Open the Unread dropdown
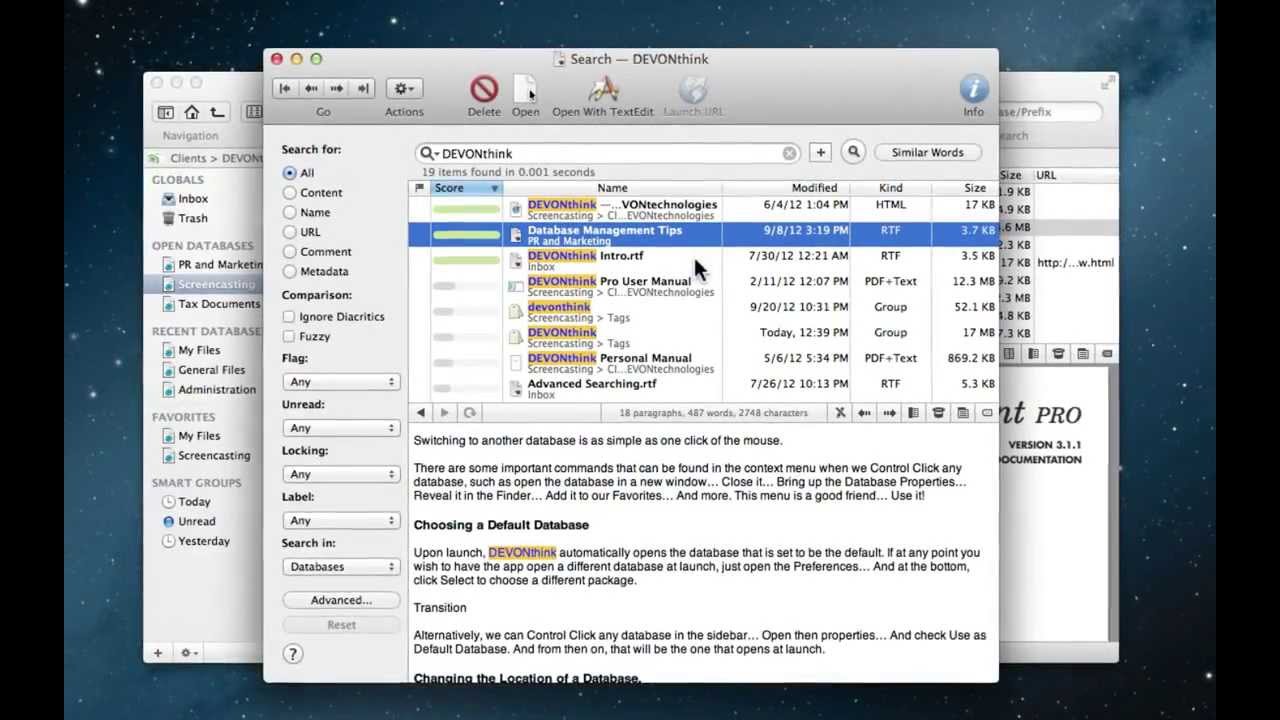This screenshot has height=720, width=1280. tap(341, 428)
